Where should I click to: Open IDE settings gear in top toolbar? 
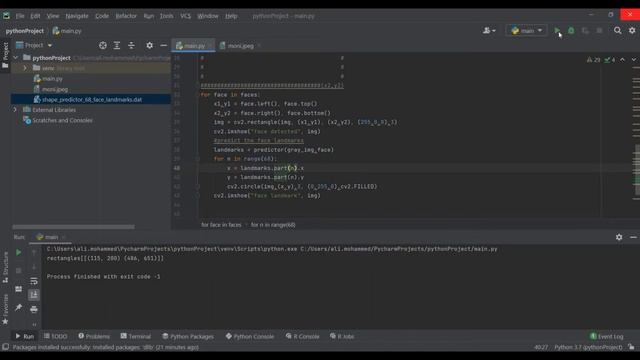pos(632,31)
